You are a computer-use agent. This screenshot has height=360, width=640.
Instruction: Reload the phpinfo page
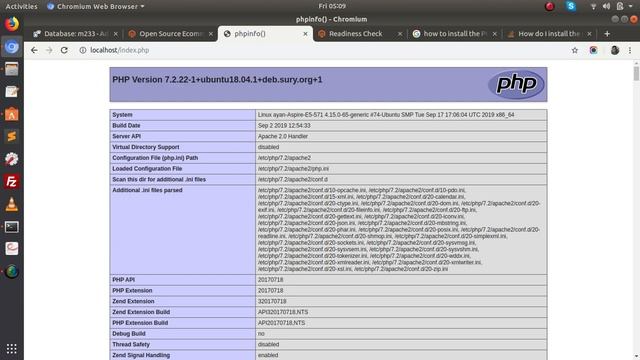tap(64, 50)
